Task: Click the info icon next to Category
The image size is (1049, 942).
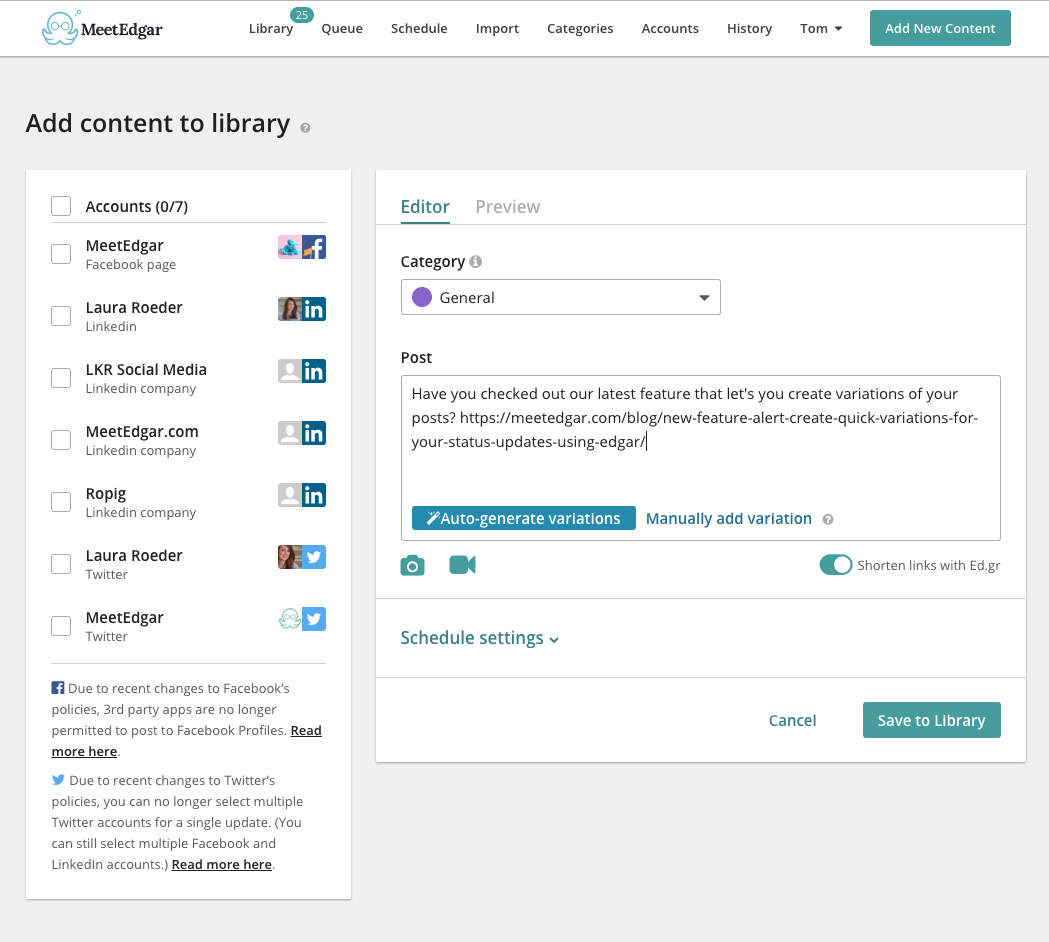Action: 476,262
